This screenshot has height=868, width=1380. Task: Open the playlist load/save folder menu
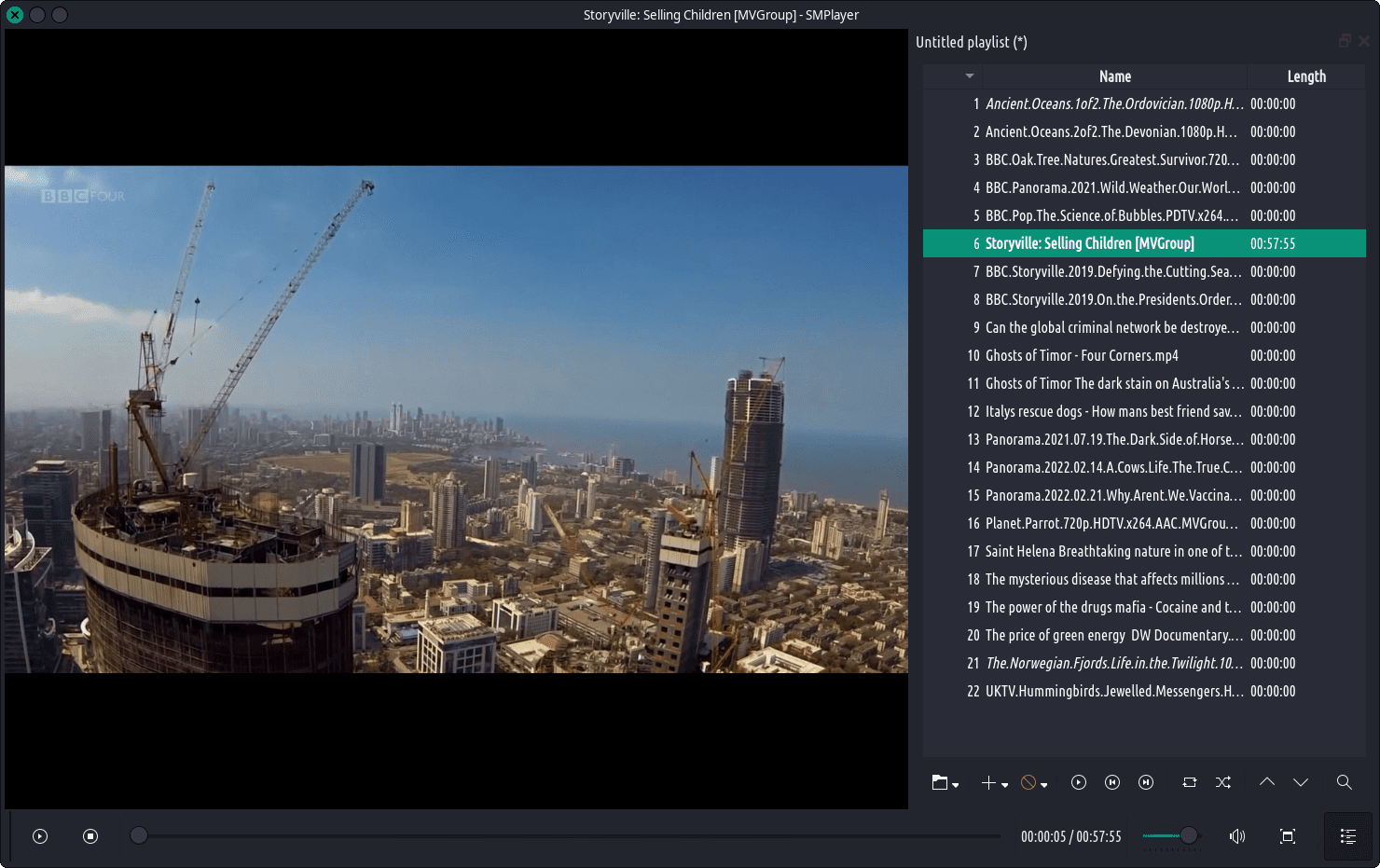point(945,782)
